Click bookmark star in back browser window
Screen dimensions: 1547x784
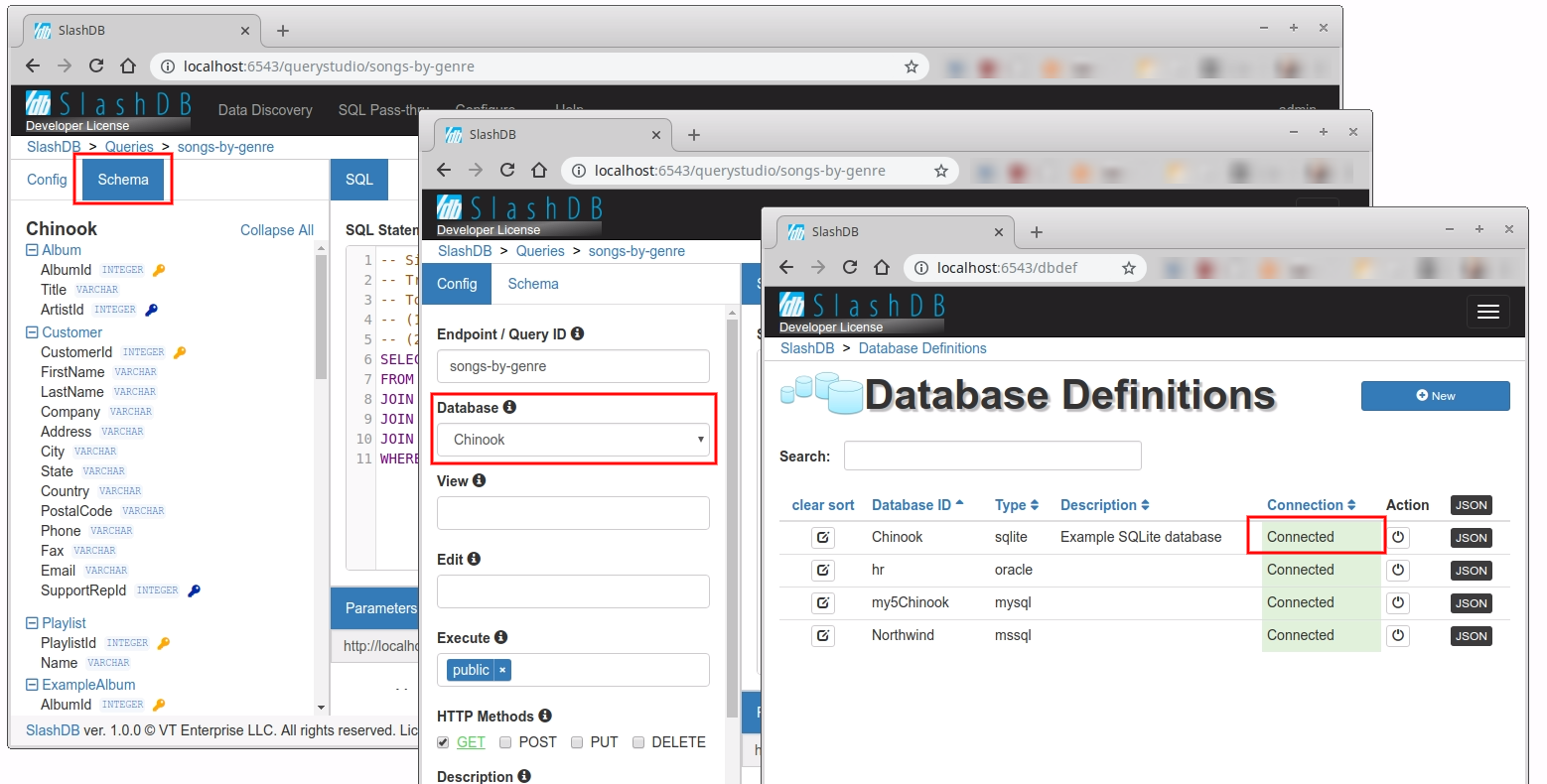[911, 66]
